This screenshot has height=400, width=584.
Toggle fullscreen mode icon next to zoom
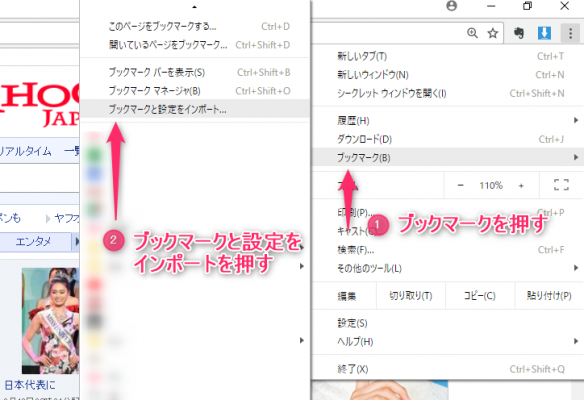561,185
